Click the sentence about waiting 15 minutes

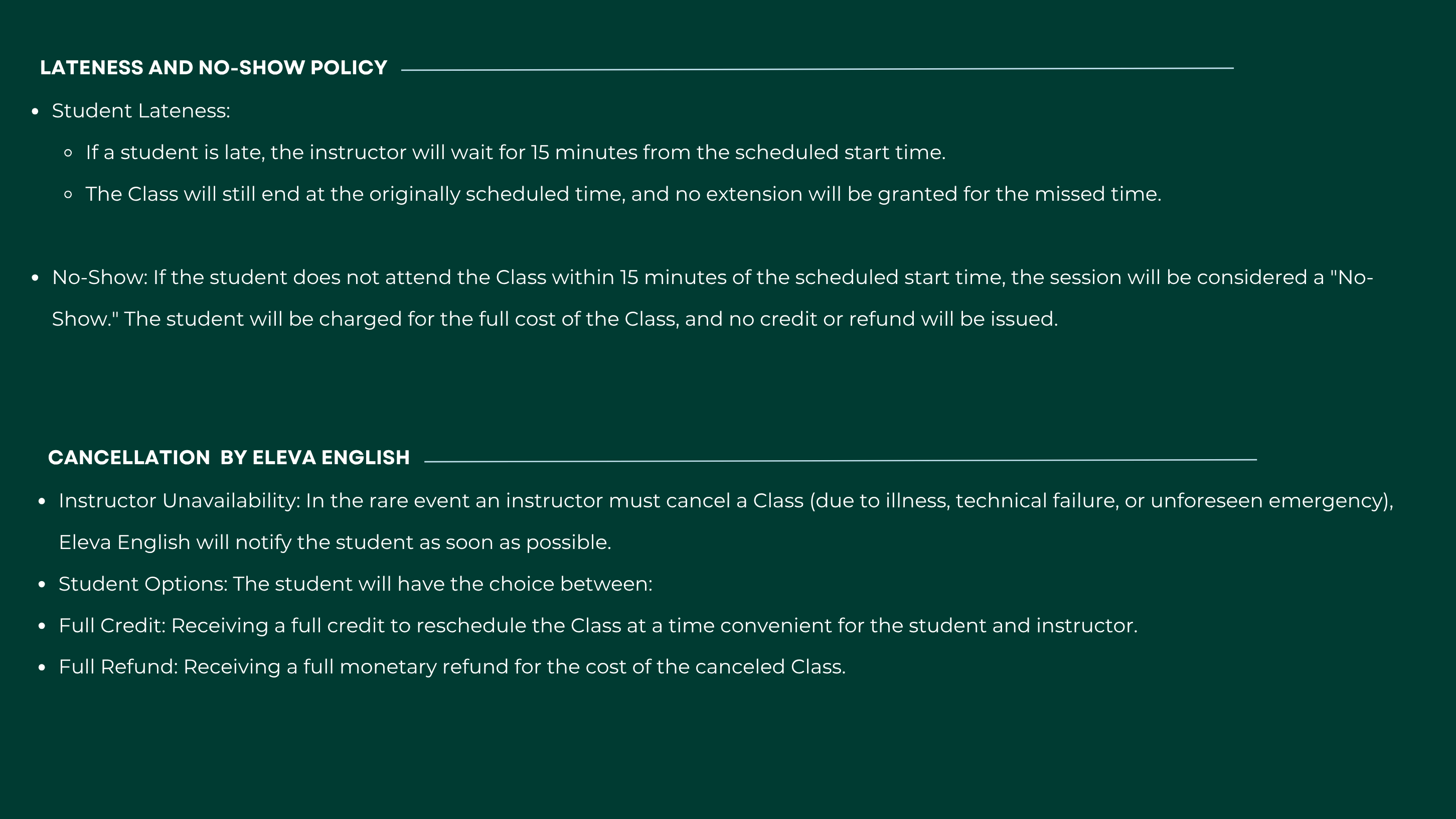point(515,153)
